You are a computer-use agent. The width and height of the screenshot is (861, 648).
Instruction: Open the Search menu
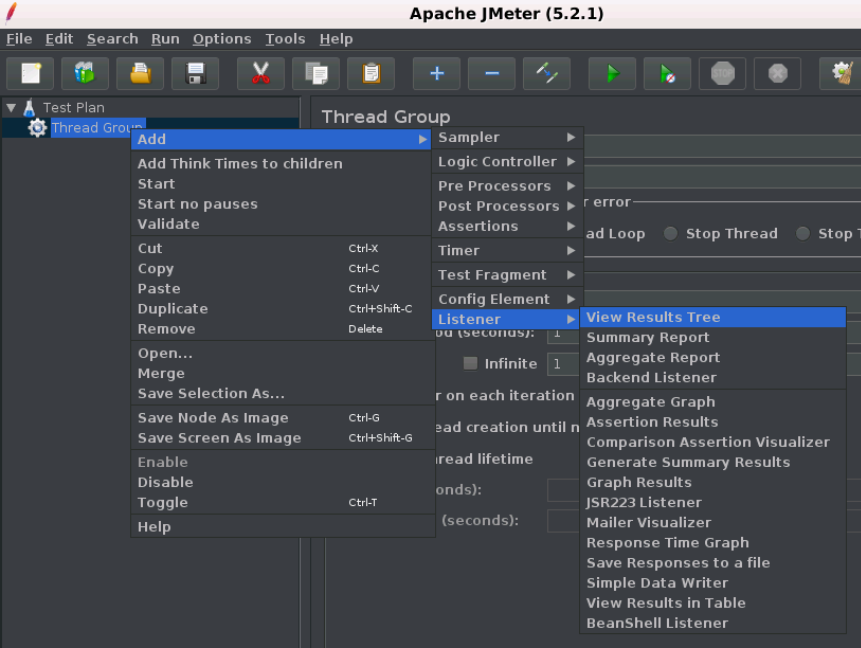[x=113, y=39]
